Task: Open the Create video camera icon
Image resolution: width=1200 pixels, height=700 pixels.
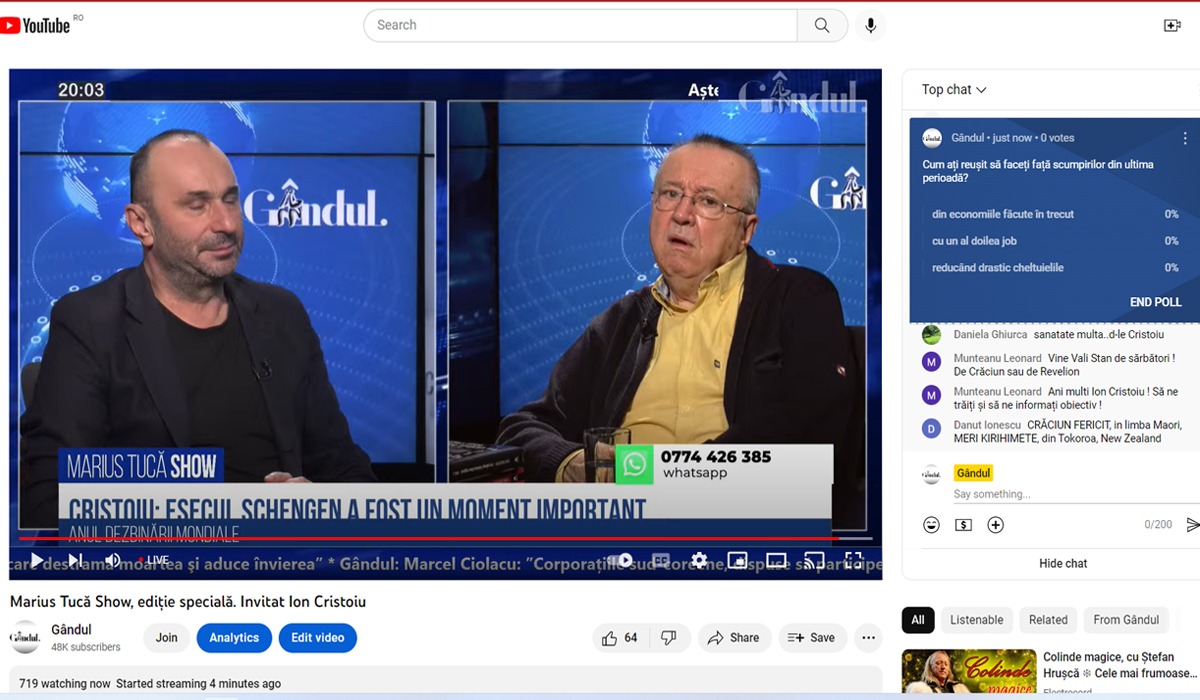Action: pyautogui.click(x=1173, y=26)
